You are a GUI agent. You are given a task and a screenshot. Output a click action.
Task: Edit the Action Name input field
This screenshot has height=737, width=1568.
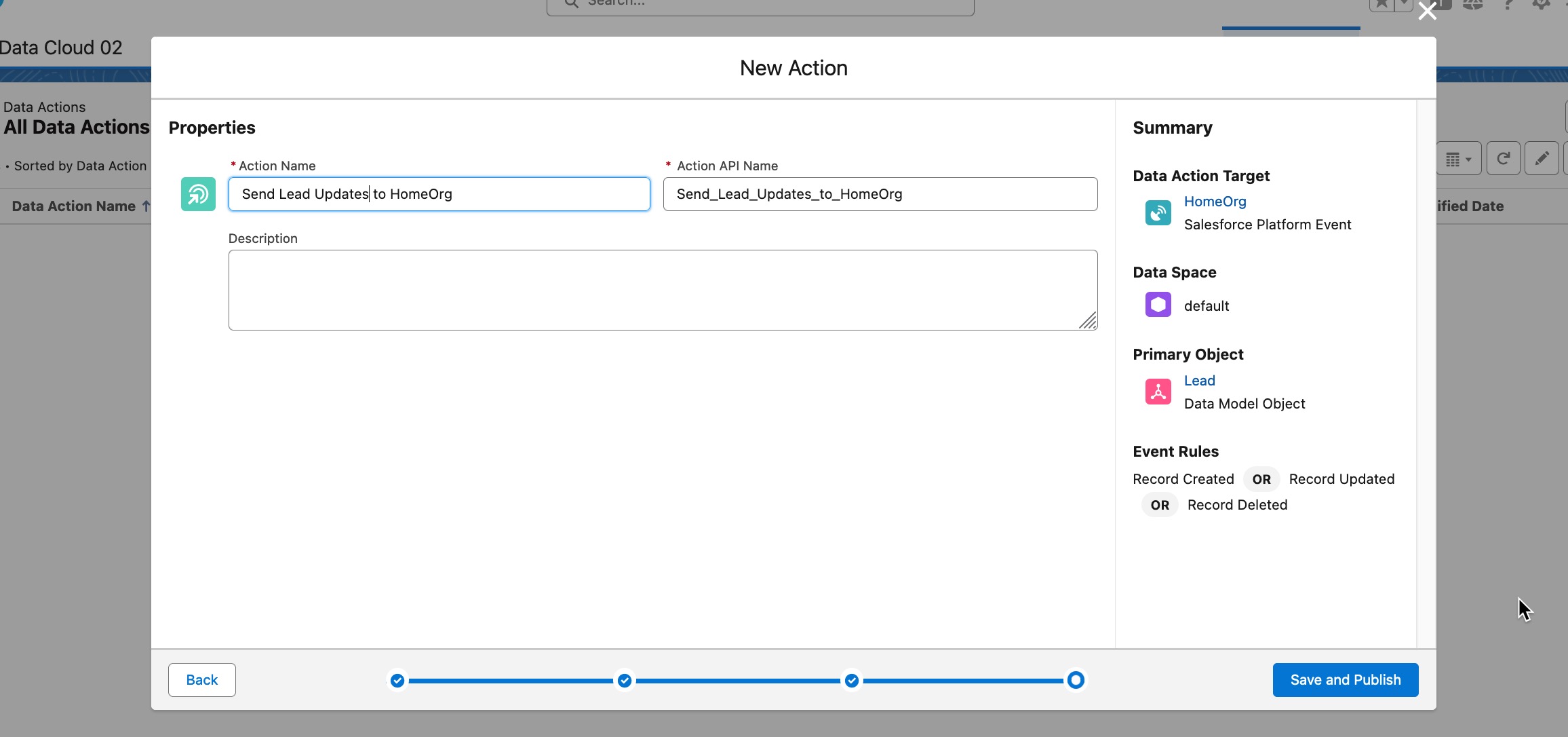[439, 194]
